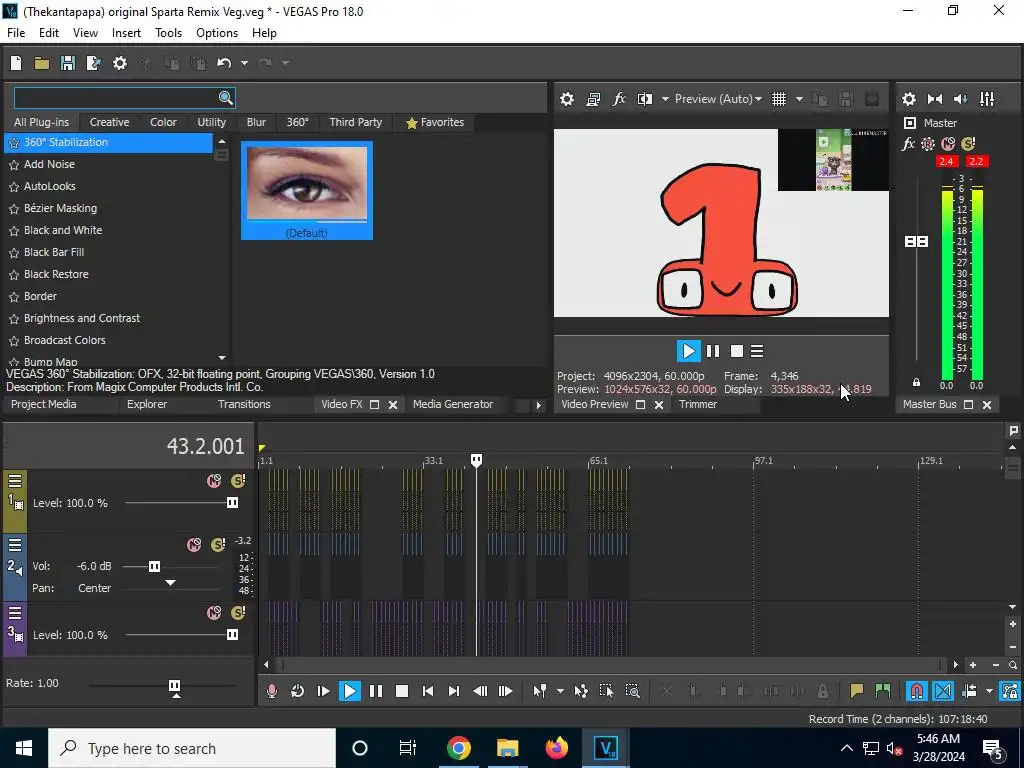The width and height of the screenshot is (1024, 768).
Task: Mute video track 1
Action: 214,481
